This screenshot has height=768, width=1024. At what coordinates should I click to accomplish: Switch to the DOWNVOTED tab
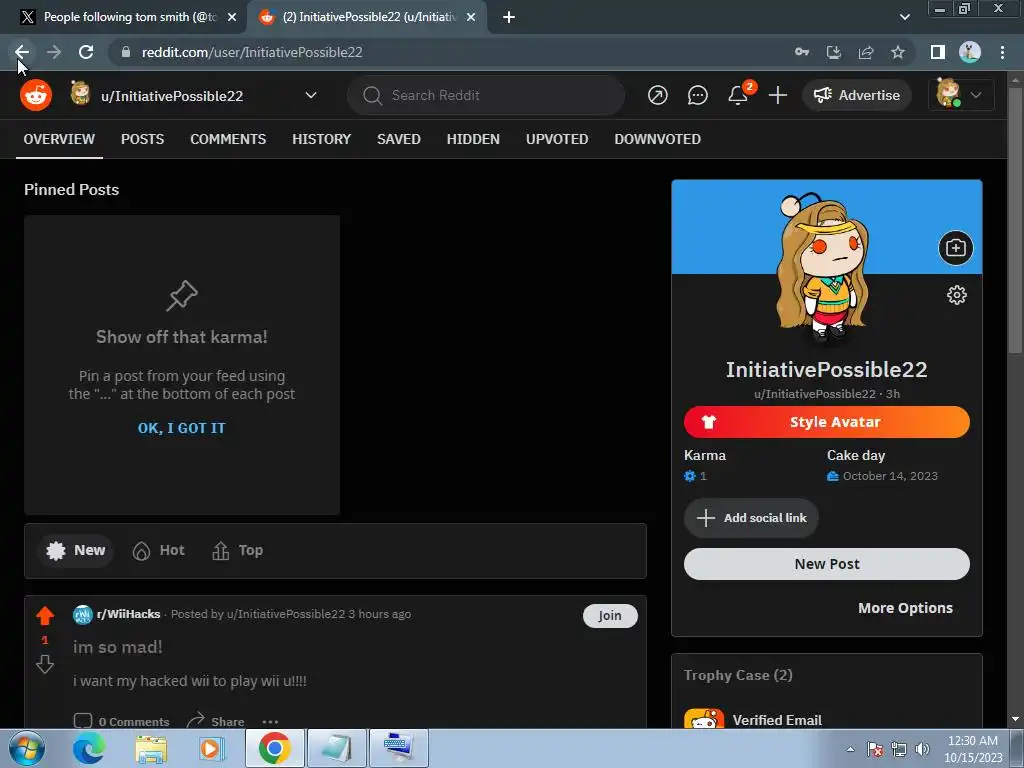coord(657,139)
